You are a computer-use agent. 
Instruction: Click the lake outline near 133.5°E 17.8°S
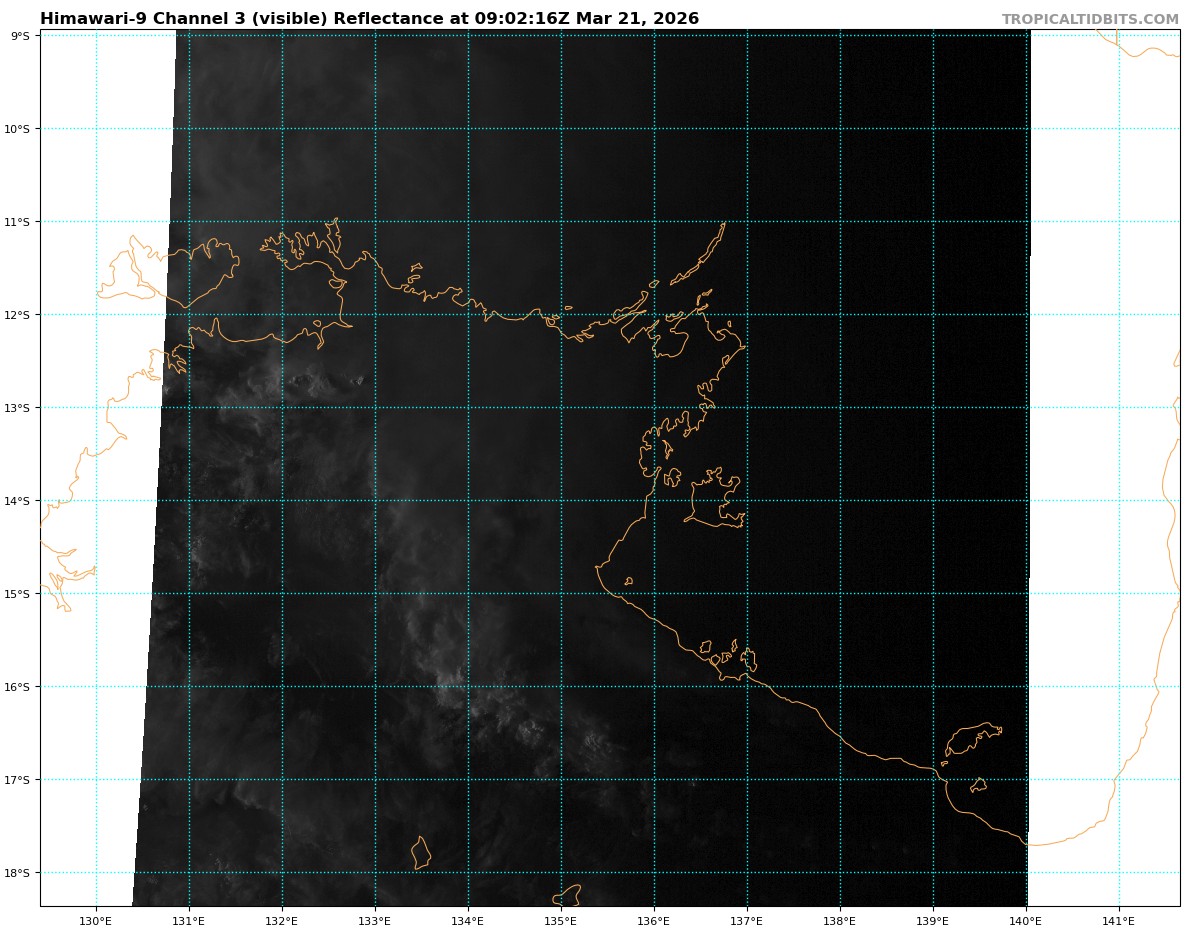[x=421, y=853]
